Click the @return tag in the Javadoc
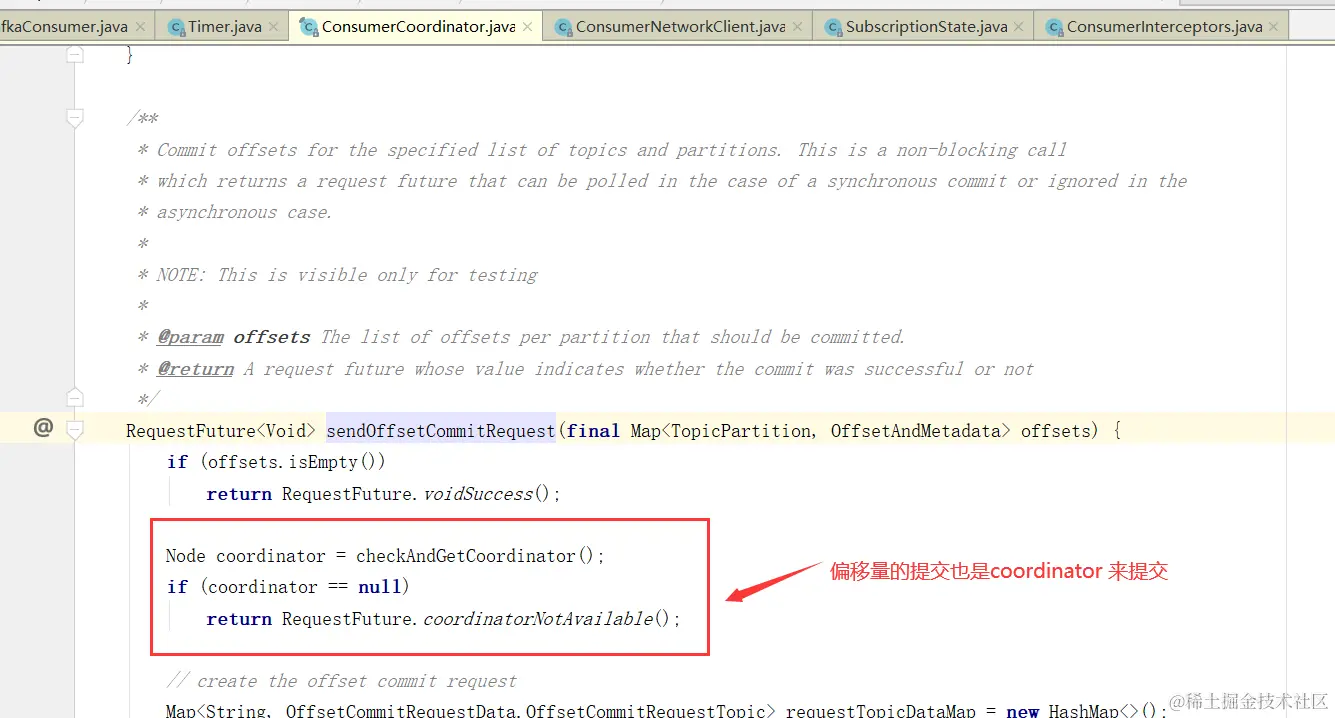Image resolution: width=1335 pixels, height=718 pixels. 196,369
